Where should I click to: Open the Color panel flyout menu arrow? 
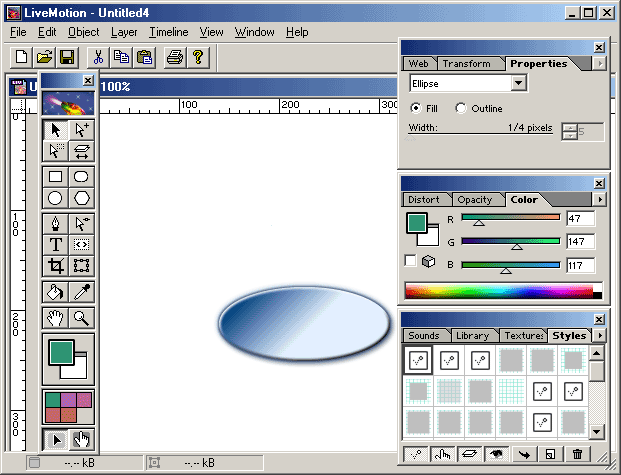(599, 200)
